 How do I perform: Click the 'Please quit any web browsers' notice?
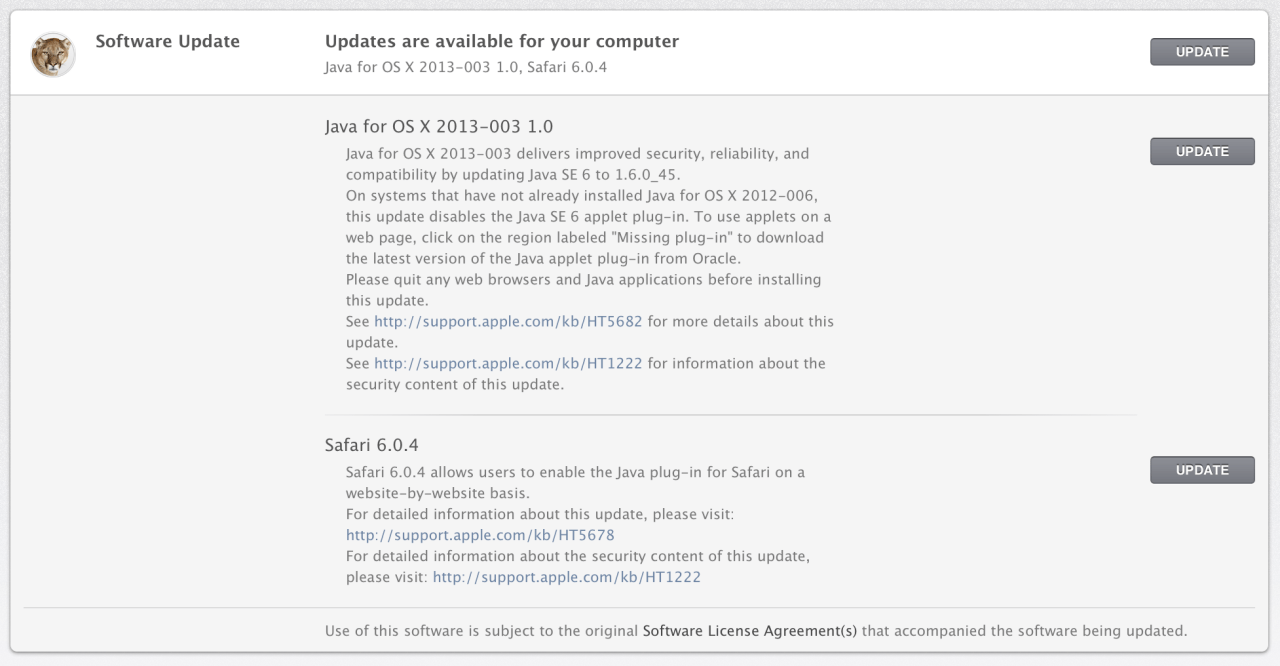click(583, 280)
